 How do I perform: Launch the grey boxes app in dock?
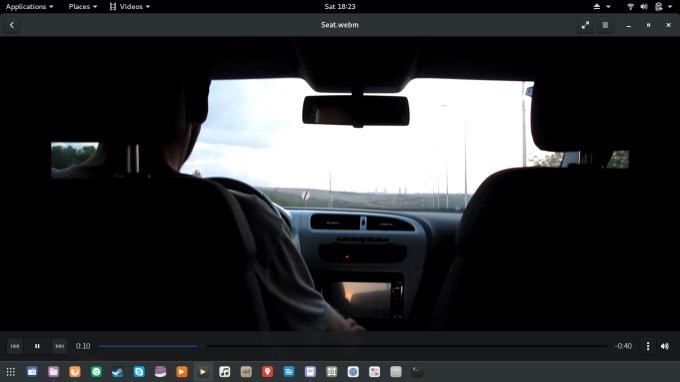(x=331, y=372)
